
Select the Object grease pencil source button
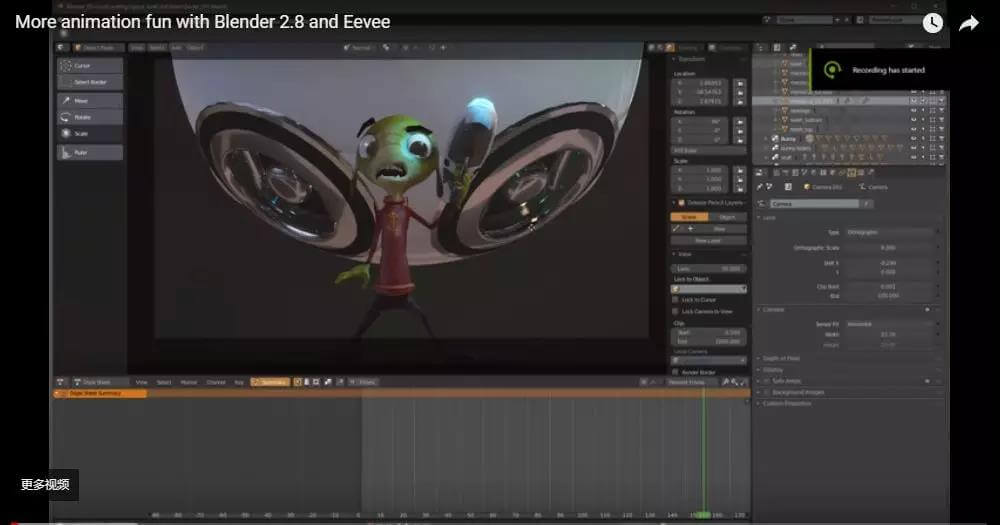tap(728, 217)
